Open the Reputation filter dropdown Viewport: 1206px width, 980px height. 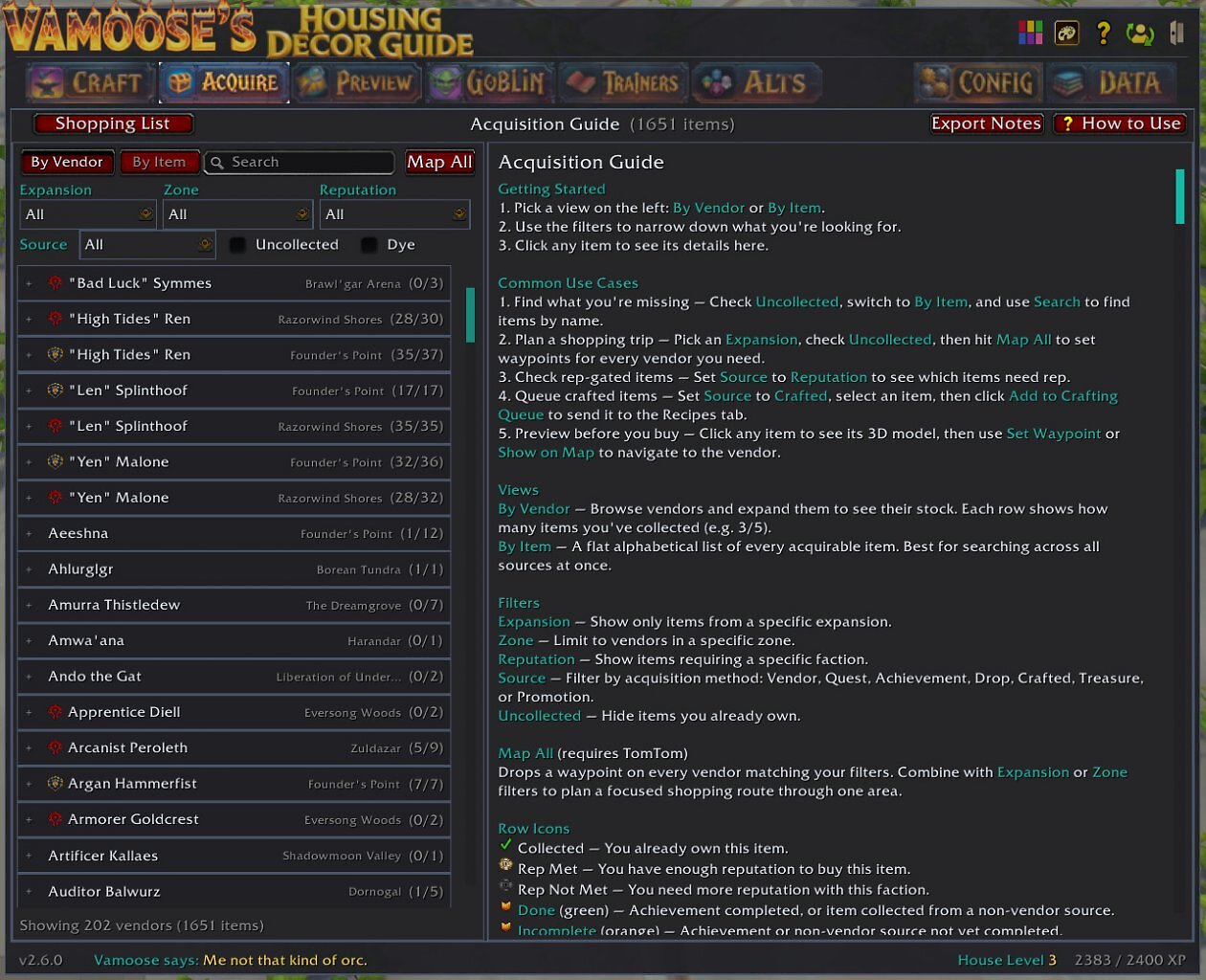[x=394, y=214]
